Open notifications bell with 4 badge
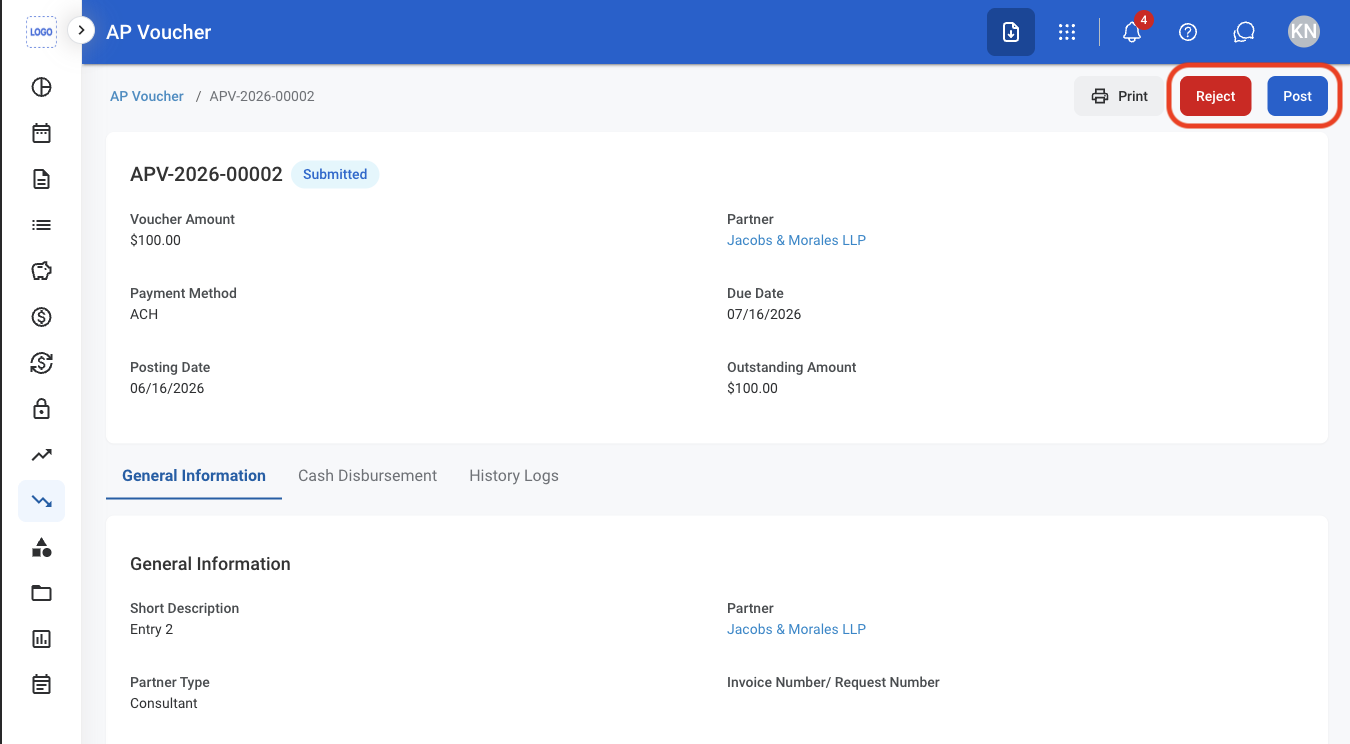Image resolution: width=1350 pixels, height=744 pixels. [1133, 32]
